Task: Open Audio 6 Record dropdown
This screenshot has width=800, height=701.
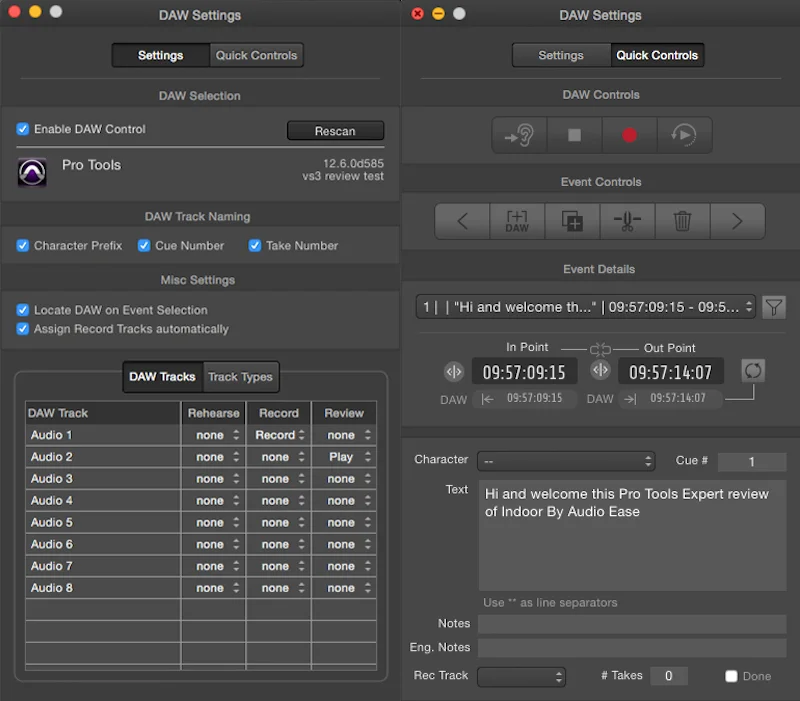Action: [279, 545]
